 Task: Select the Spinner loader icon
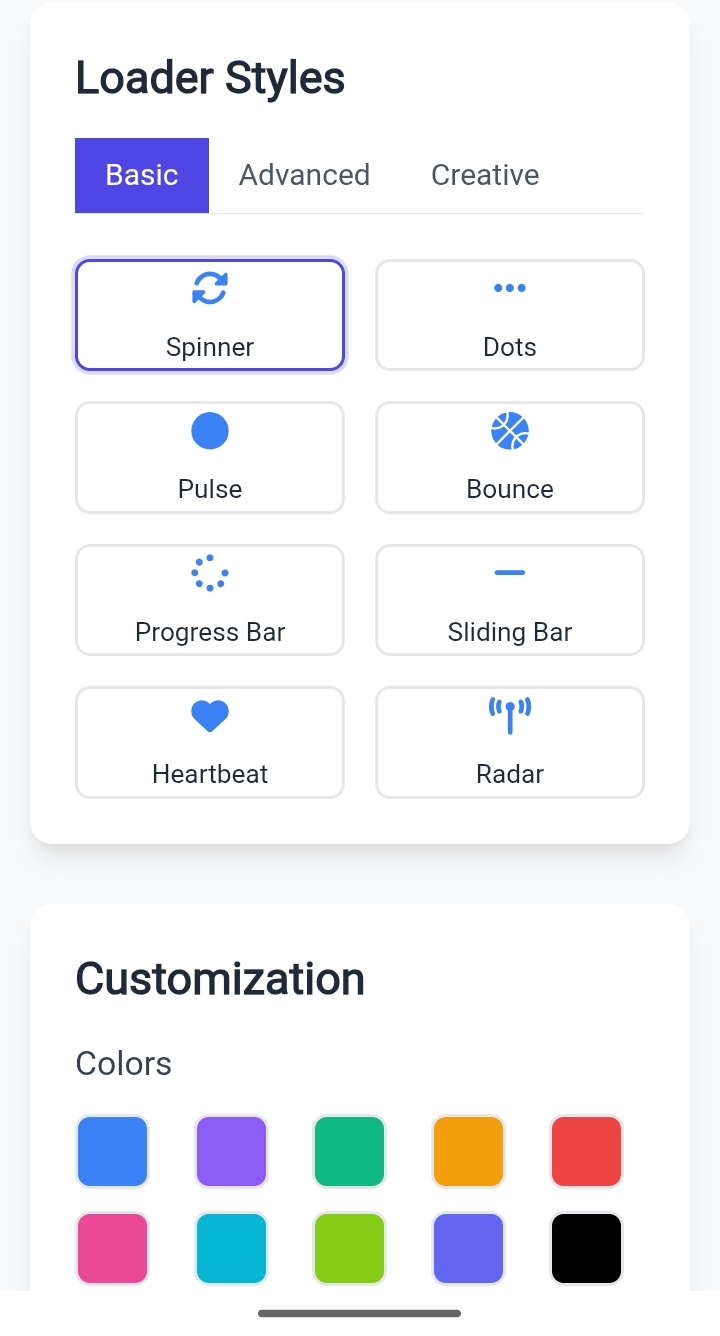coord(210,289)
